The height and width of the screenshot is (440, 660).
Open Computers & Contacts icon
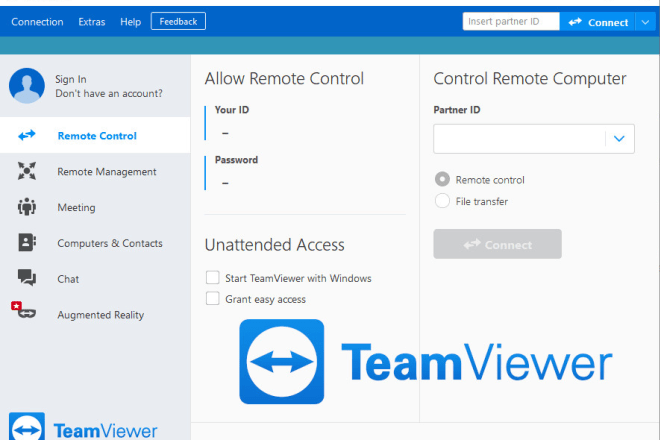[27, 243]
